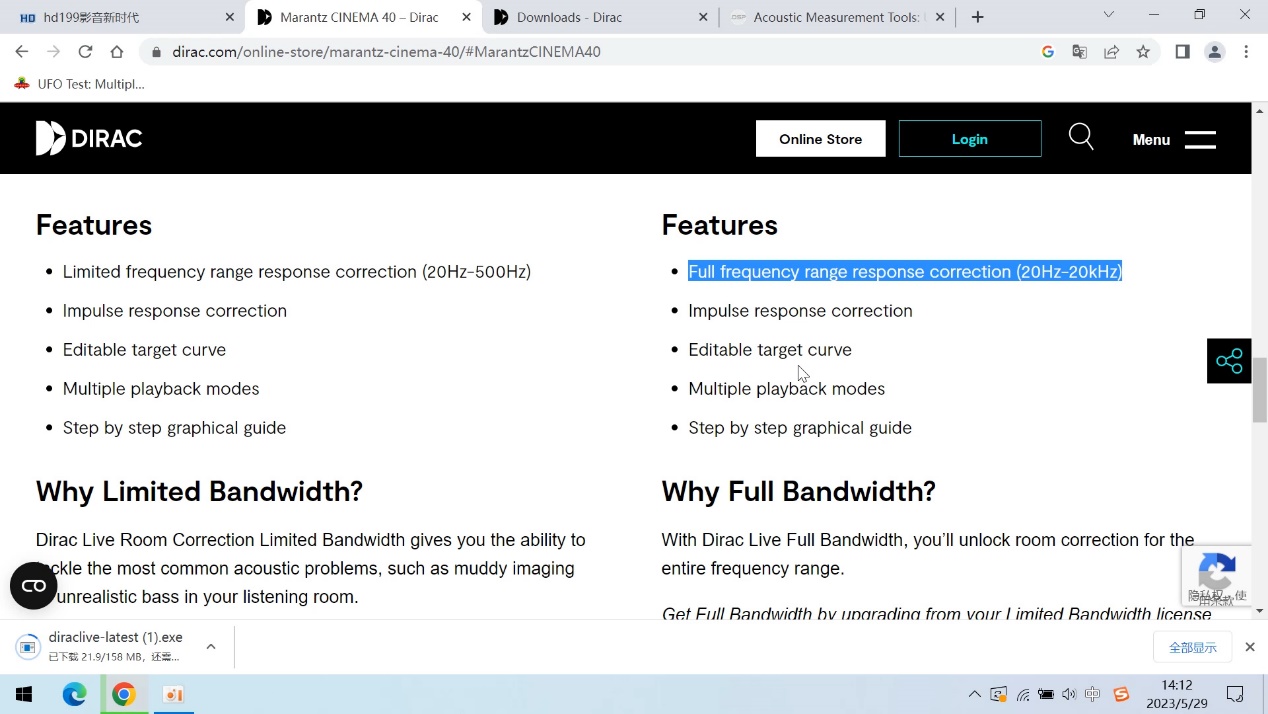Screen dimensions: 1268x714
Task: Open the tab search dropdown chevron
Action: coord(1108,15)
